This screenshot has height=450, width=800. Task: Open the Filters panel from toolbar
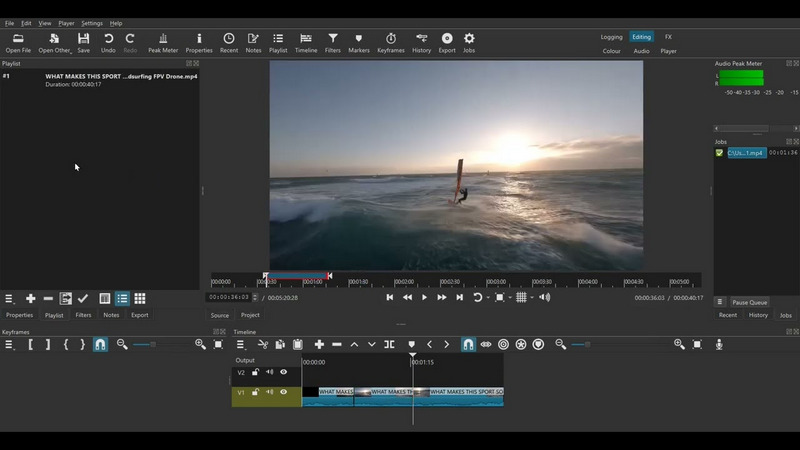(x=333, y=43)
